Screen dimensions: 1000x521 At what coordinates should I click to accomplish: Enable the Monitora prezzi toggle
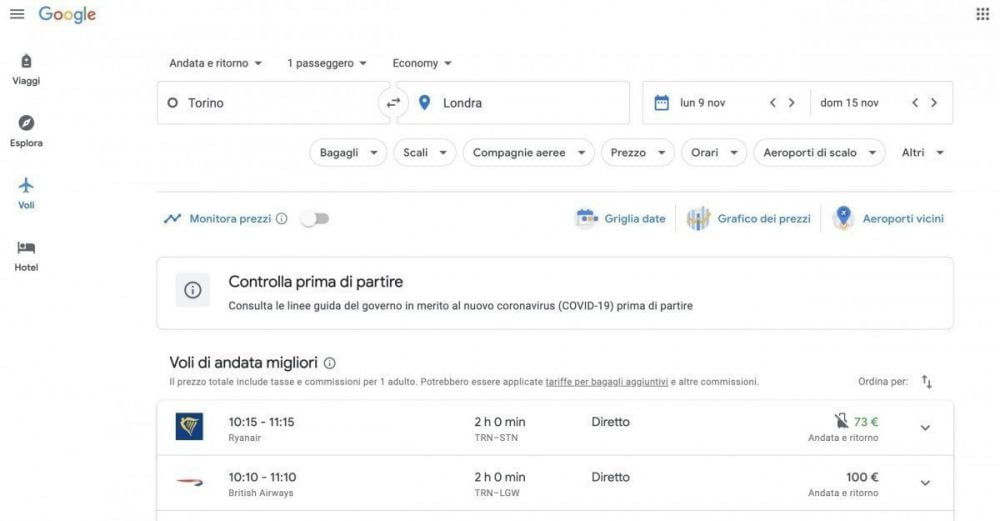tap(316, 219)
